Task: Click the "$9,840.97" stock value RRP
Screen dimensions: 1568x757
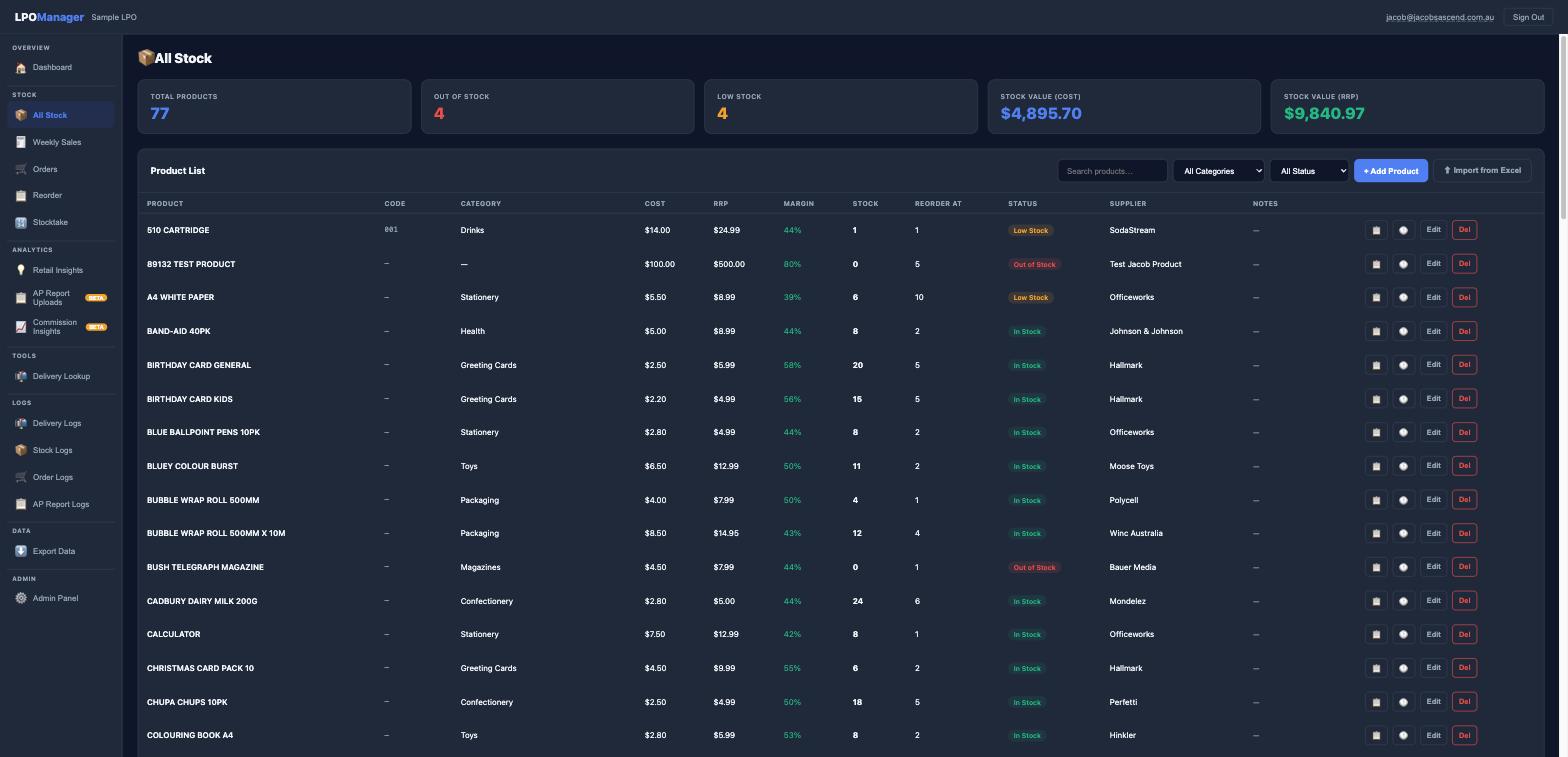Action: pyautogui.click(x=1324, y=113)
